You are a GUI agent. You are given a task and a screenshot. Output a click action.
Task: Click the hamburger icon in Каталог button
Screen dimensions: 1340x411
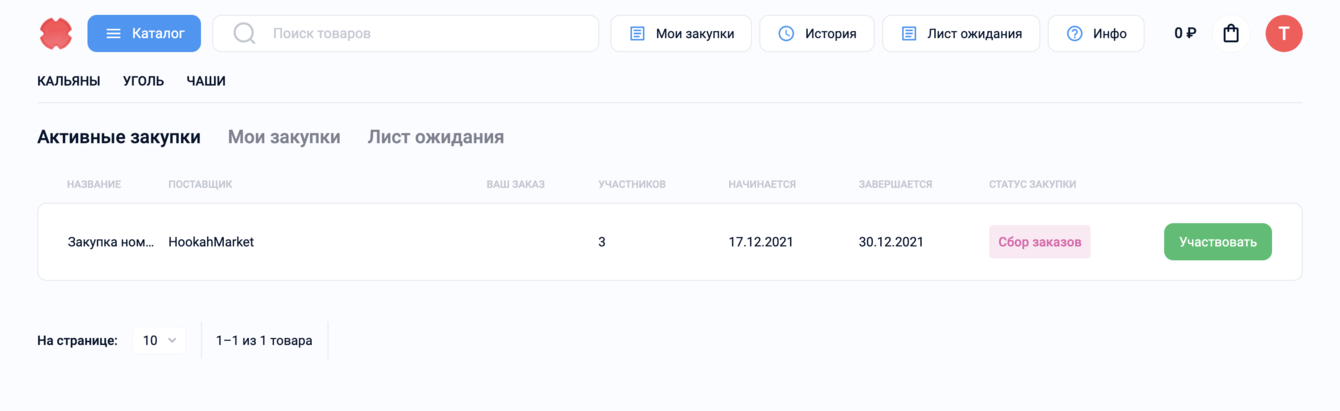coord(113,34)
